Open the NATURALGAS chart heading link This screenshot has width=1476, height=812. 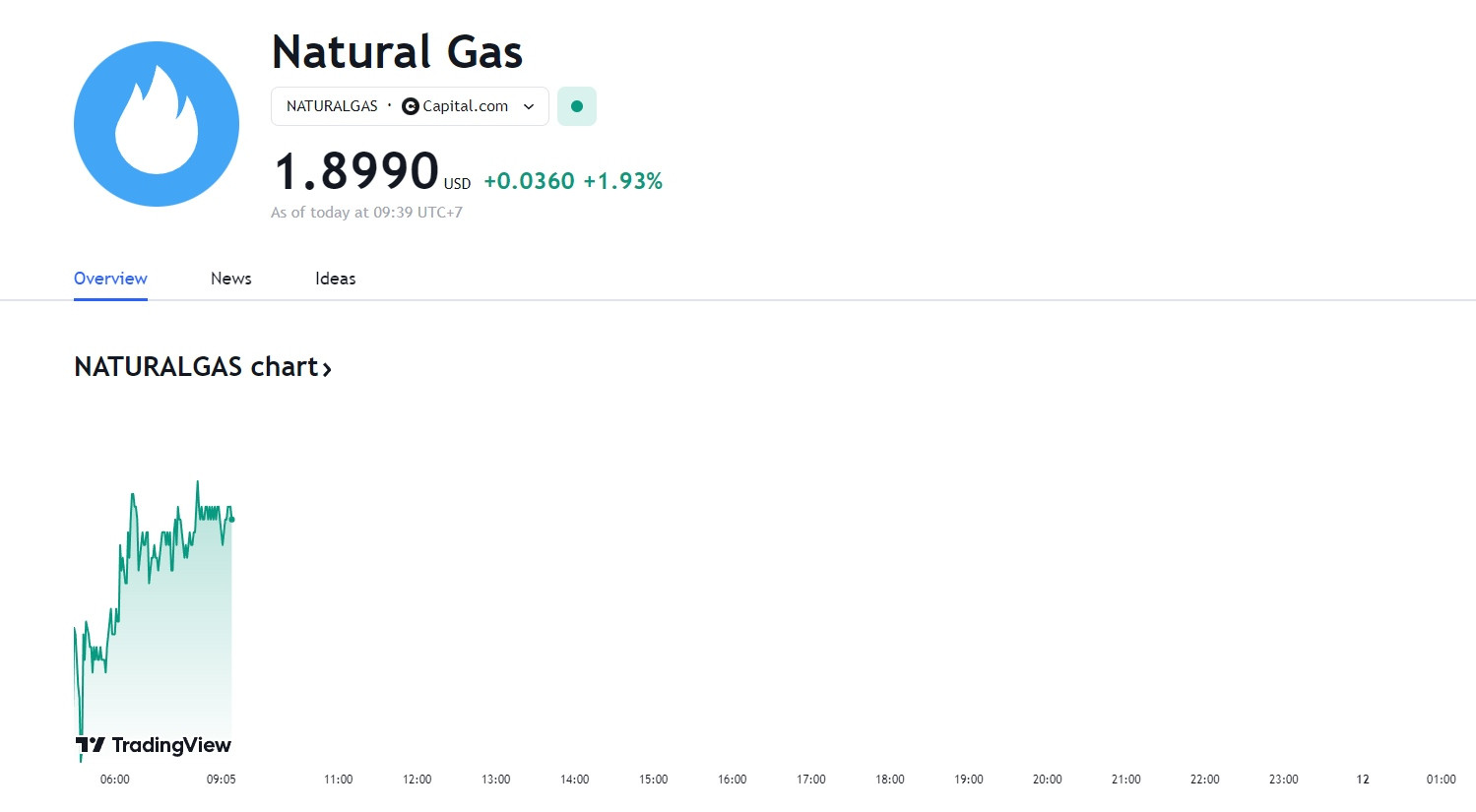click(x=203, y=367)
